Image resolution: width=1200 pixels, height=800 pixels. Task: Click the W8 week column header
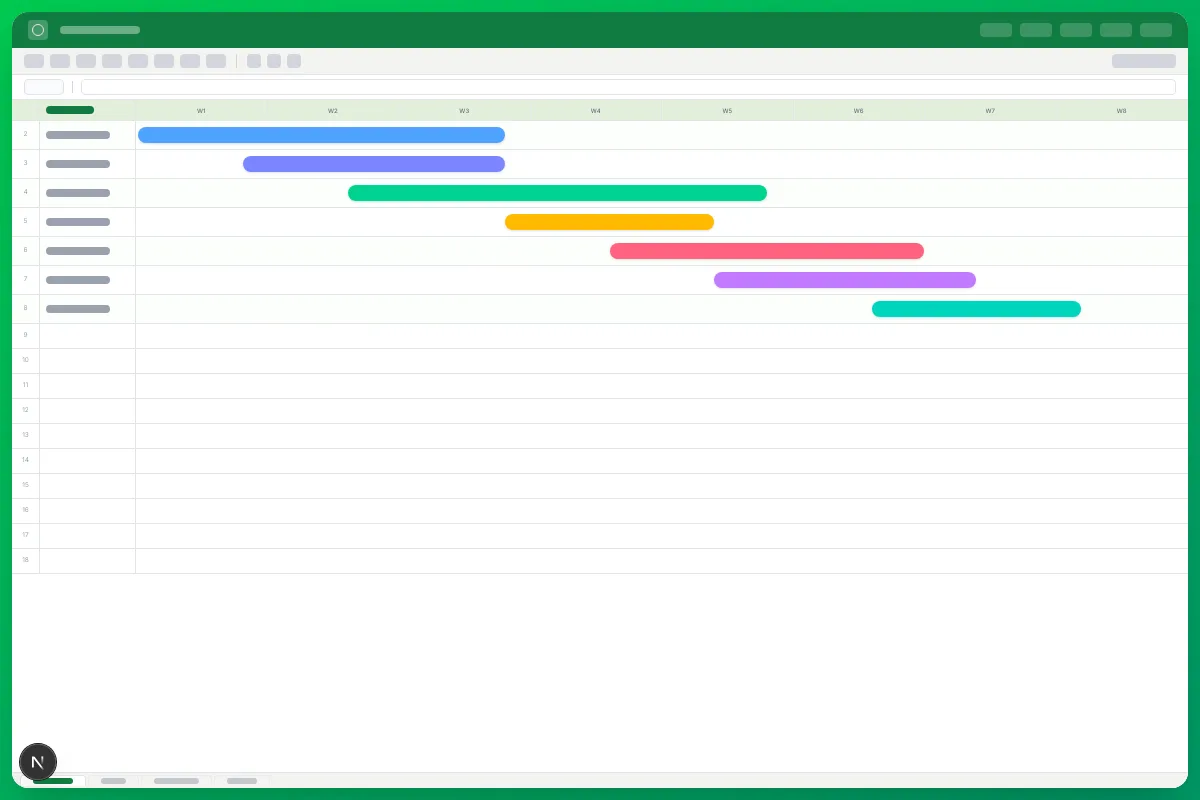[x=1122, y=111]
